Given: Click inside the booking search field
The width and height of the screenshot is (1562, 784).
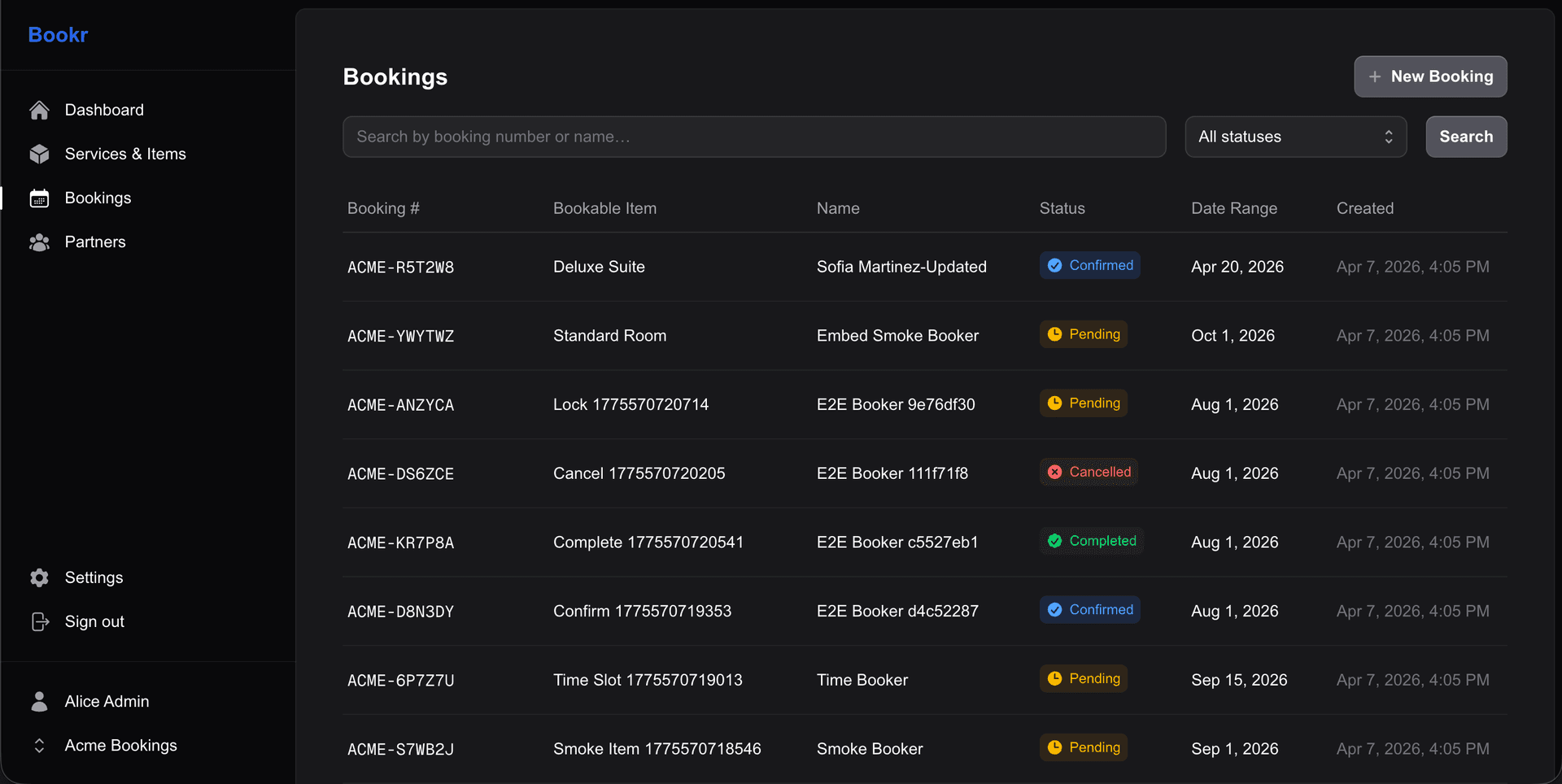Looking at the screenshot, I should click(753, 137).
